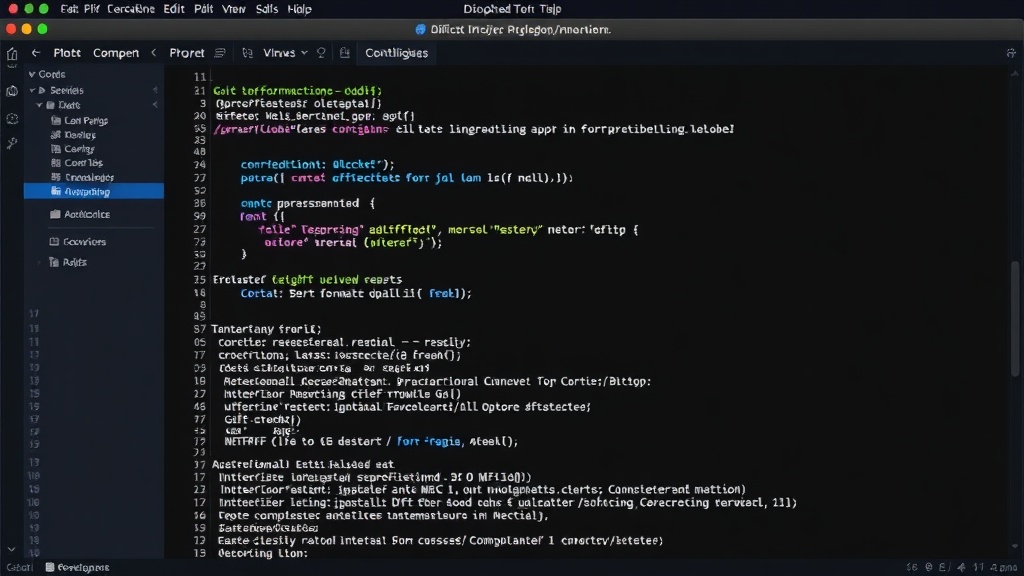Open the second activity bar icon
The width and height of the screenshot is (1024, 576).
12,91
